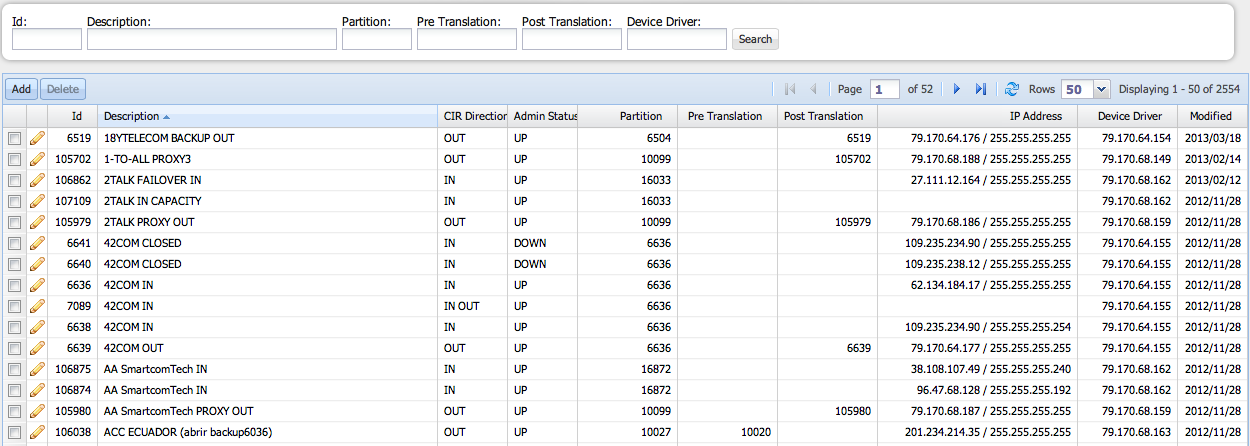This screenshot has height=446, width=1250.
Task: Sort by the Partition column header
Action: (628, 116)
